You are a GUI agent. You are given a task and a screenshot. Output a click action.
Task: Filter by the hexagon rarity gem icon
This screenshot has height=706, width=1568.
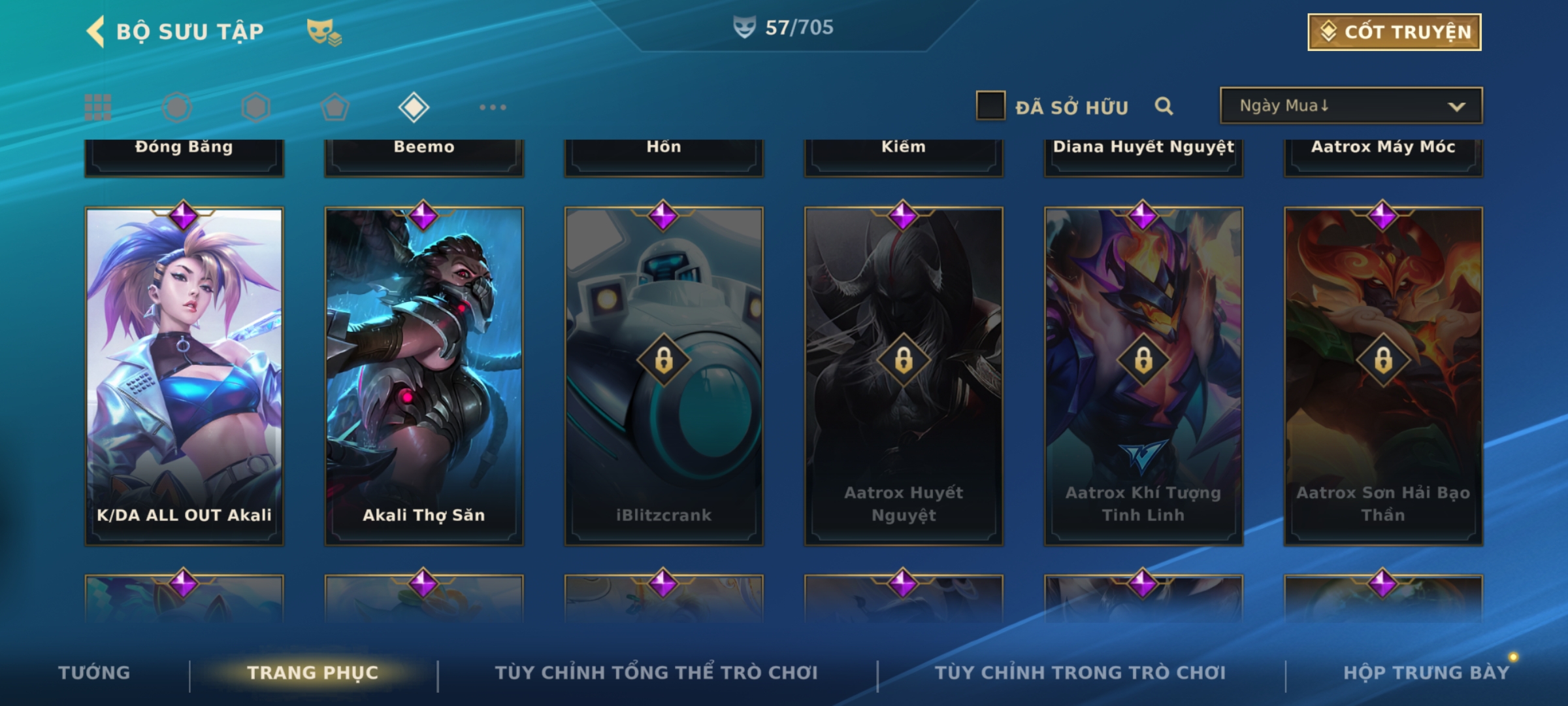click(255, 107)
